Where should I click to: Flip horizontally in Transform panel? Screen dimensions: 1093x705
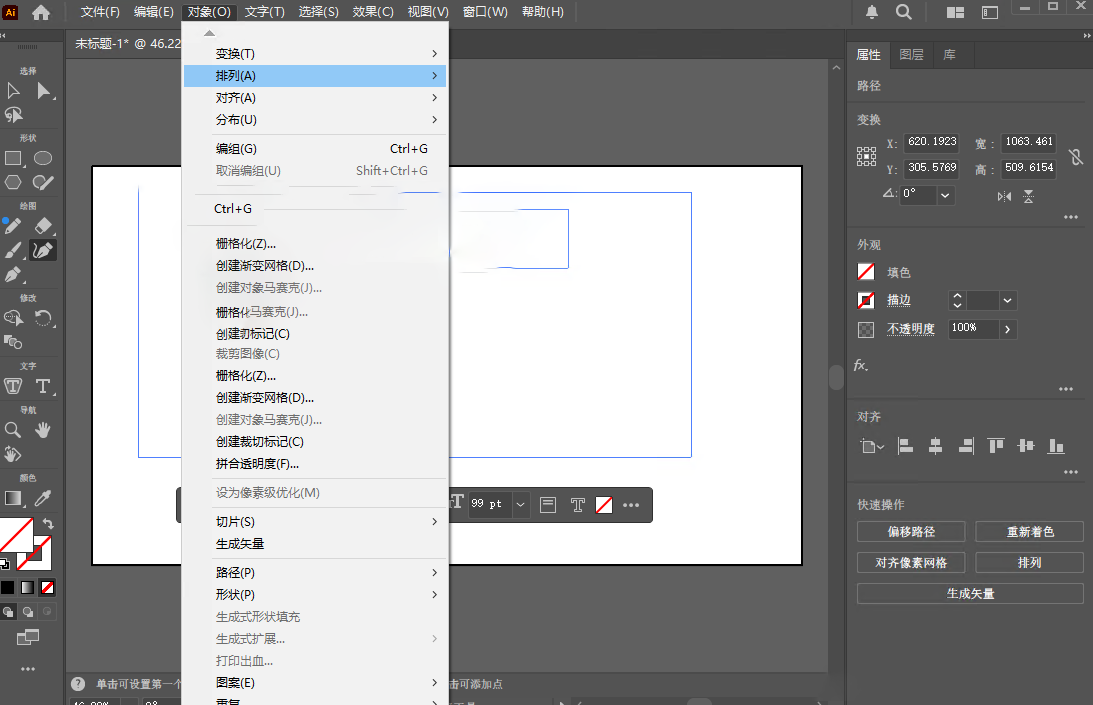1004,197
